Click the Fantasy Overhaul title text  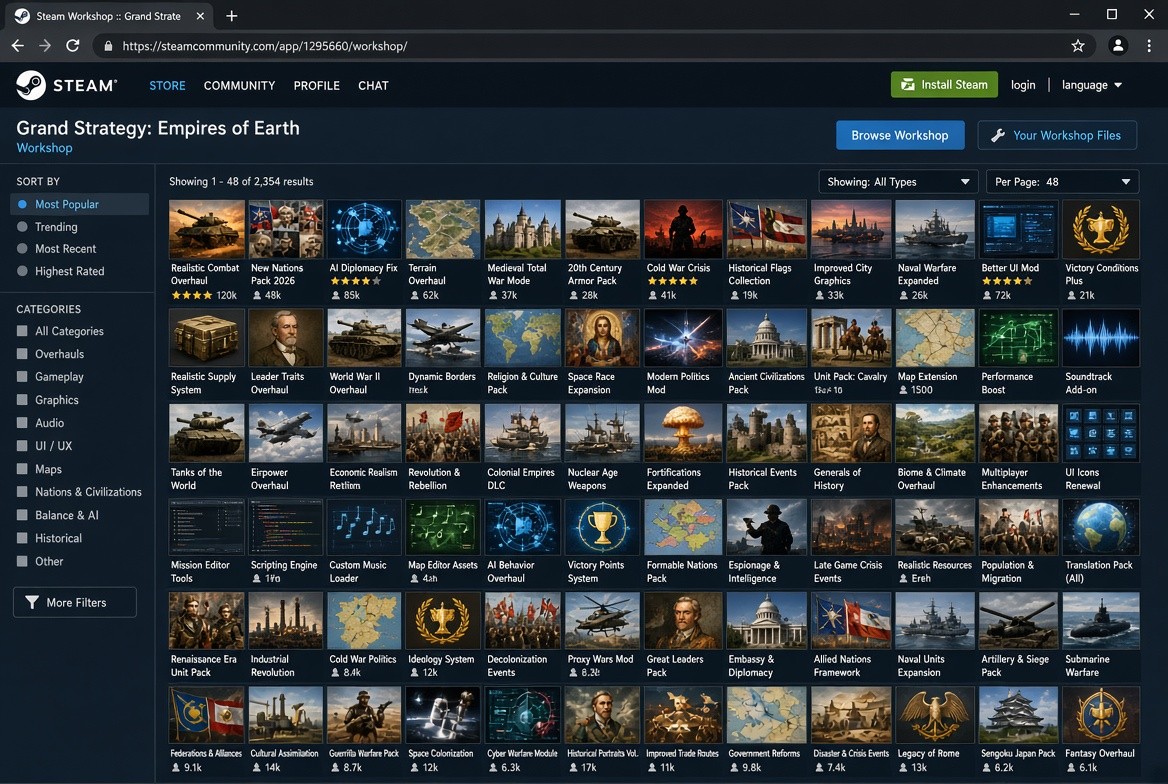pyautogui.click(x=1099, y=753)
